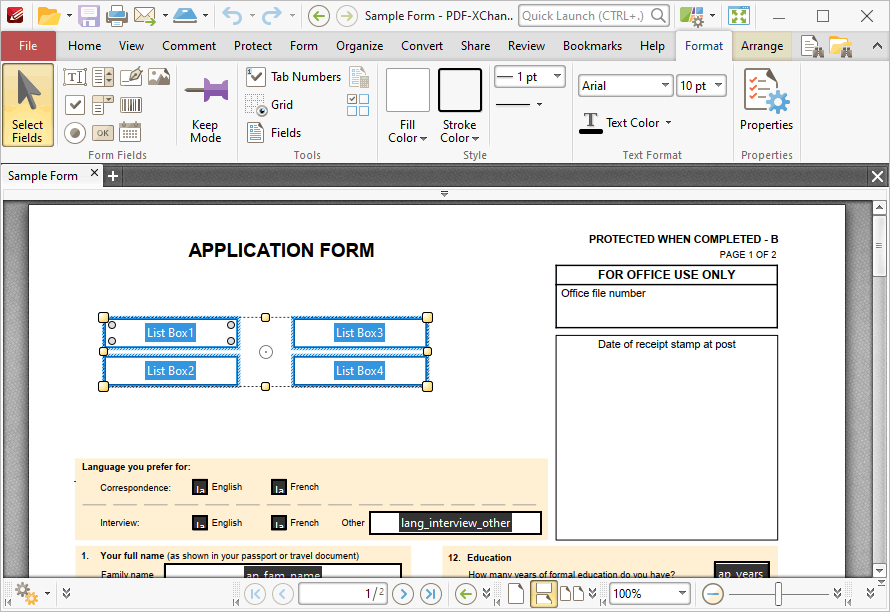
Task: Enable Tab Numbers display
Action: (293, 77)
